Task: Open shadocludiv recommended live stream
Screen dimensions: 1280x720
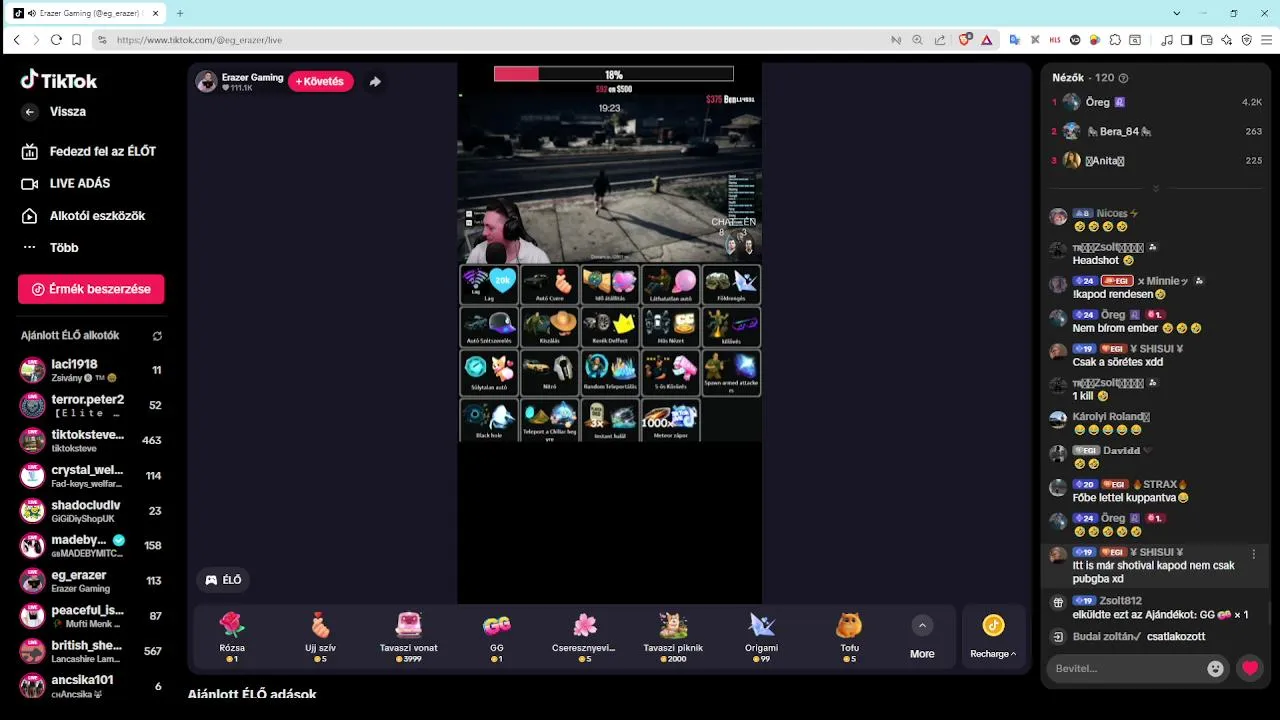Action: point(91,510)
